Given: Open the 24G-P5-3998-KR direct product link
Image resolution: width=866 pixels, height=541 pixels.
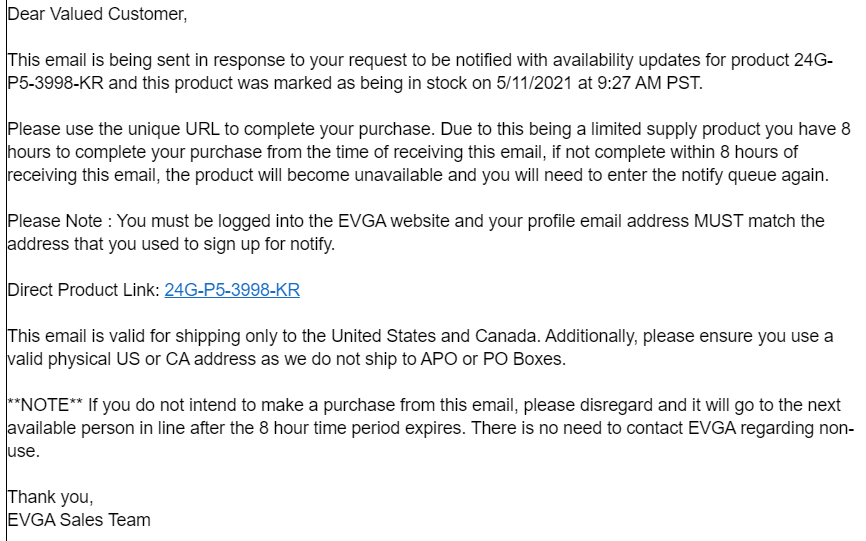Looking at the screenshot, I should [x=232, y=290].
